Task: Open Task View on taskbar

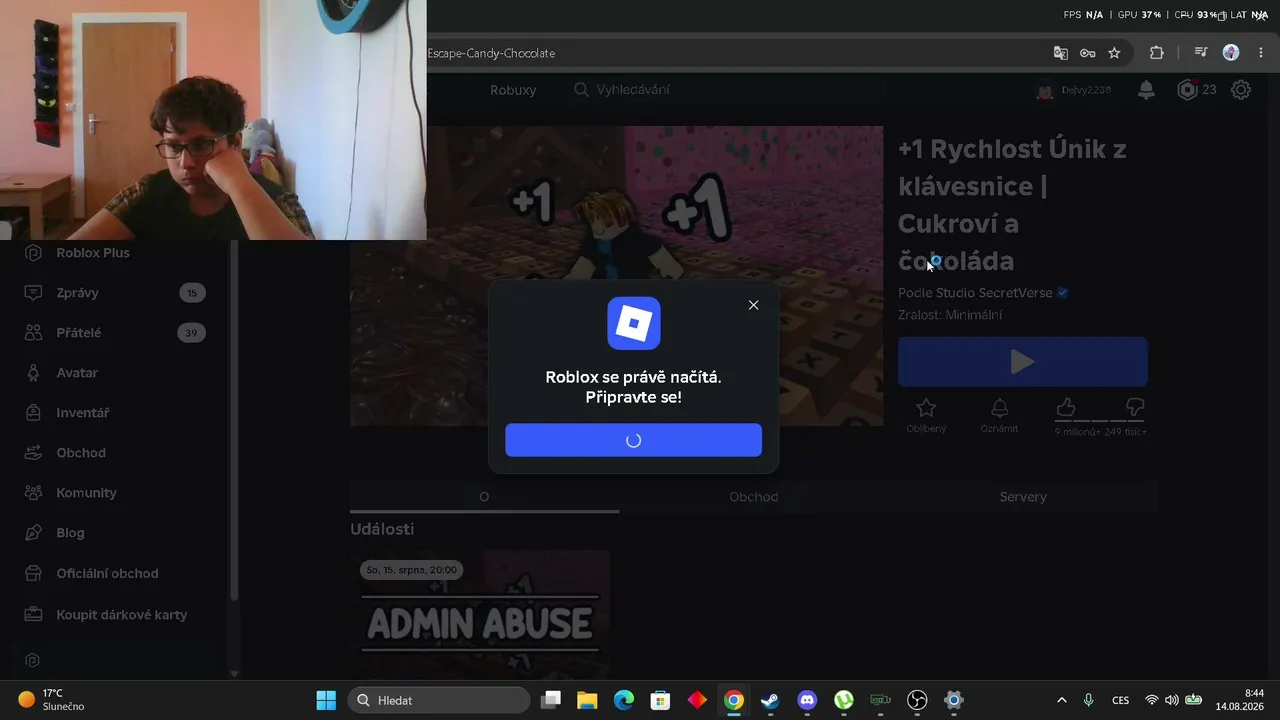Action: pos(551,700)
